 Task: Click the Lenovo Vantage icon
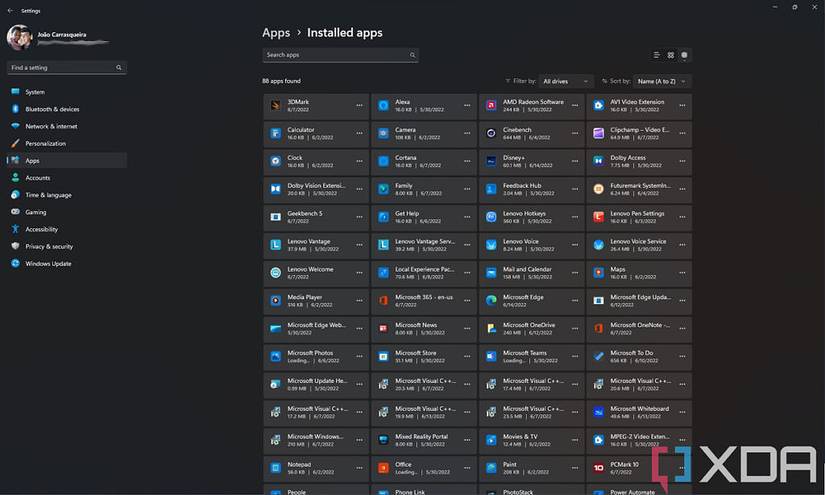(x=276, y=245)
